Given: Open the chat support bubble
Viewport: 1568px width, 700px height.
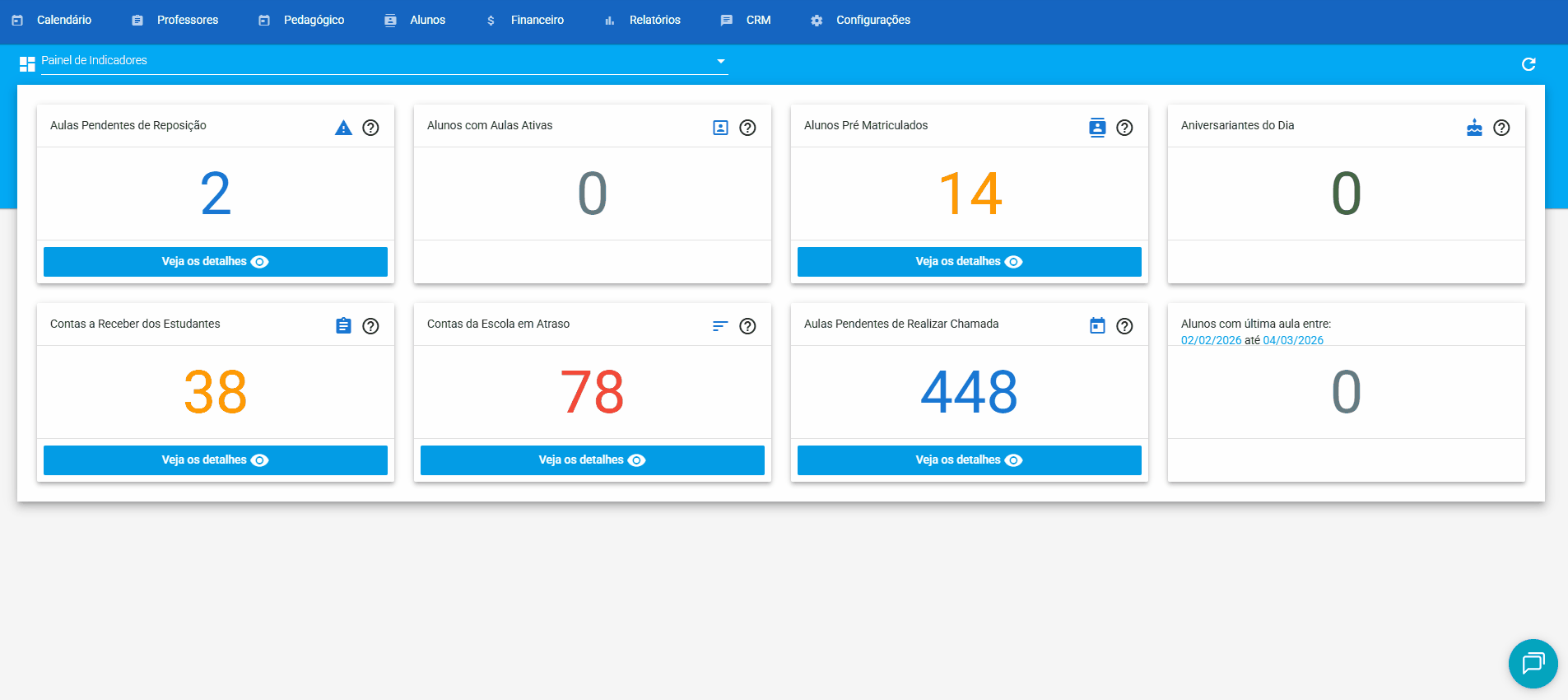Looking at the screenshot, I should coord(1533,663).
